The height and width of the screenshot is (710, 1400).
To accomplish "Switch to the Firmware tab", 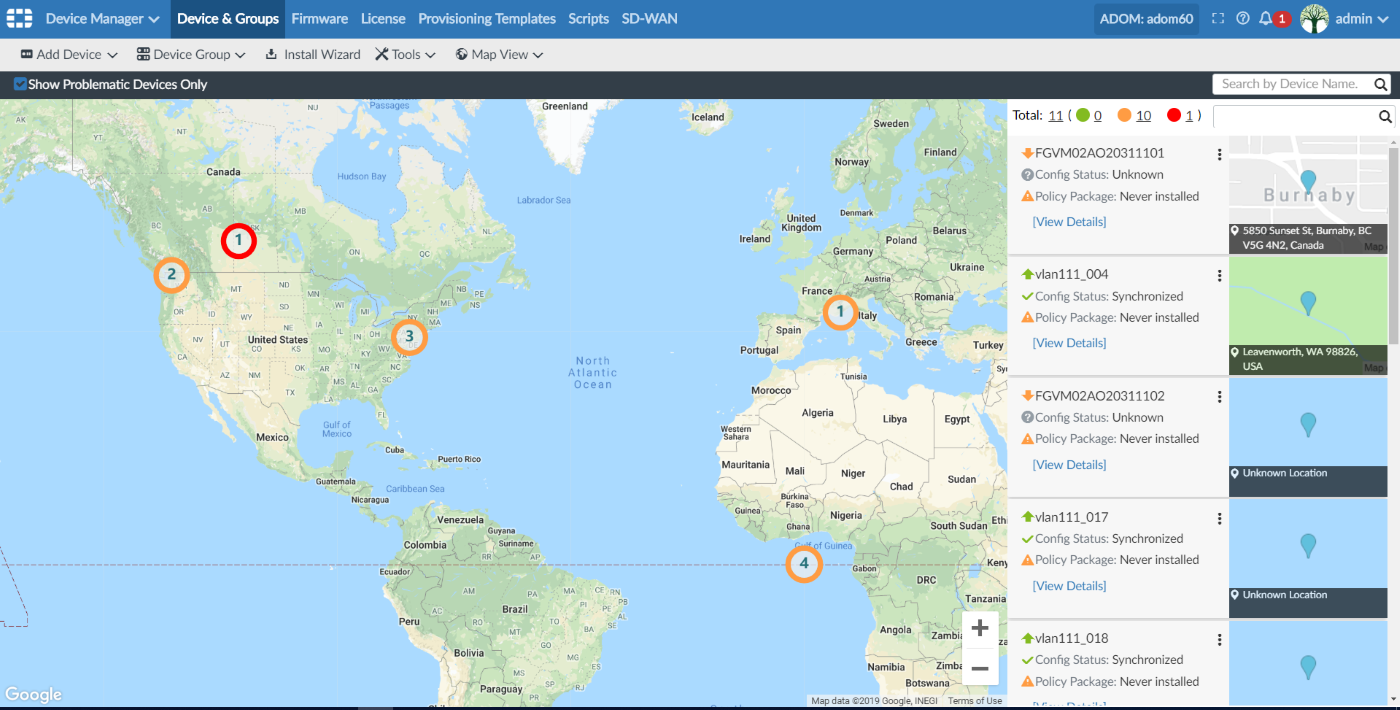I will pyautogui.click(x=320, y=18).
